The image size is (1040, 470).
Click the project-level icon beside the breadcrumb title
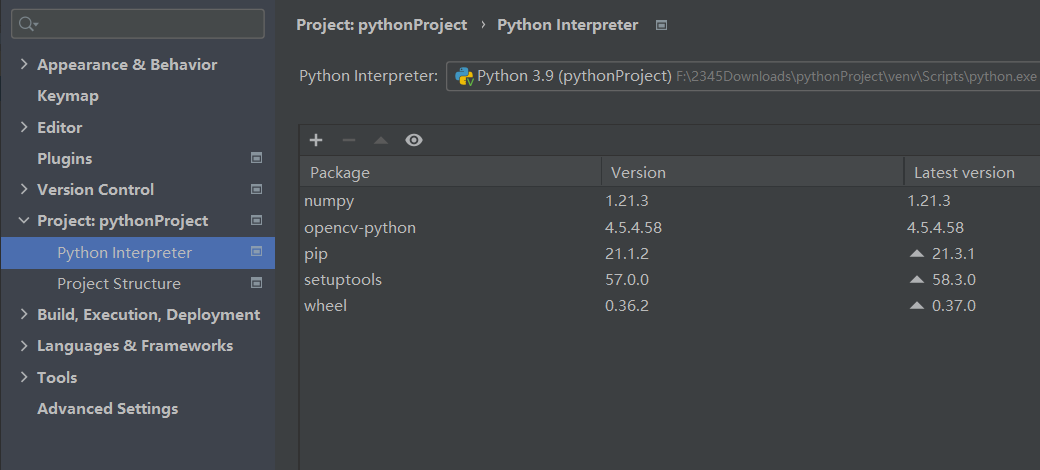pyautogui.click(x=661, y=25)
